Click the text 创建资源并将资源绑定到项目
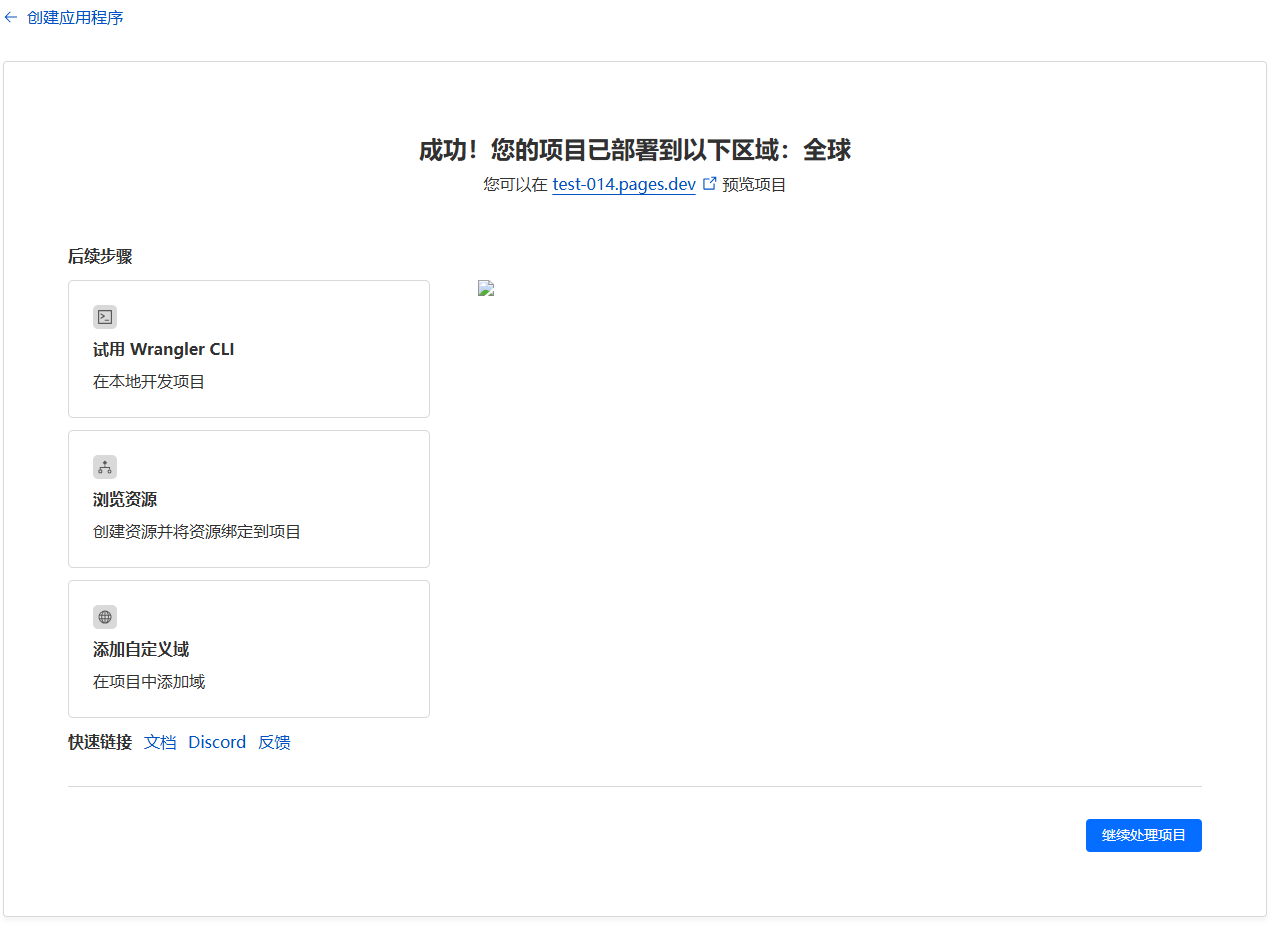The width and height of the screenshot is (1275, 927). [x=197, y=532]
